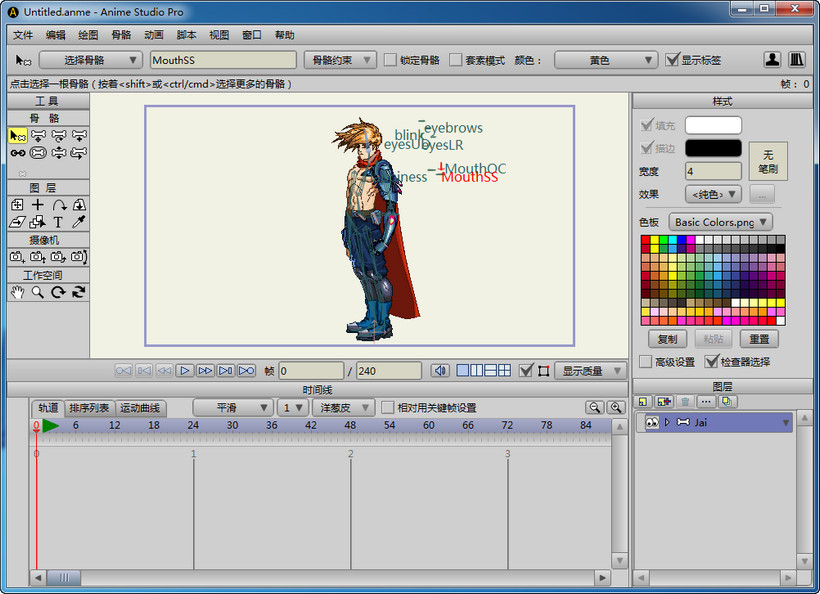Select the Magnify zoom tool under 工作空间
This screenshot has height=594, width=820.
pos(37,291)
